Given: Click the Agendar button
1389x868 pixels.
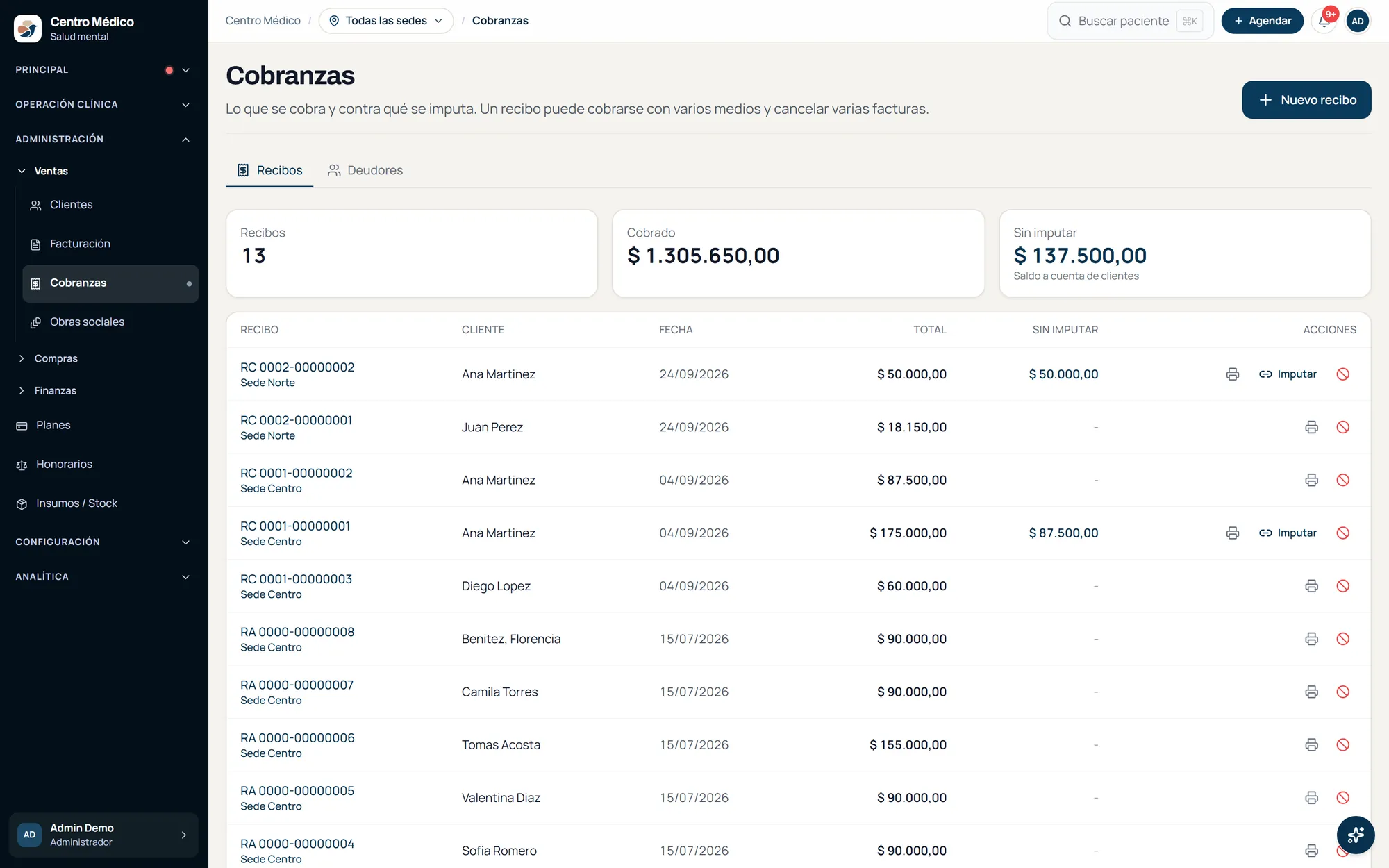Looking at the screenshot, I should point(1262,21).
